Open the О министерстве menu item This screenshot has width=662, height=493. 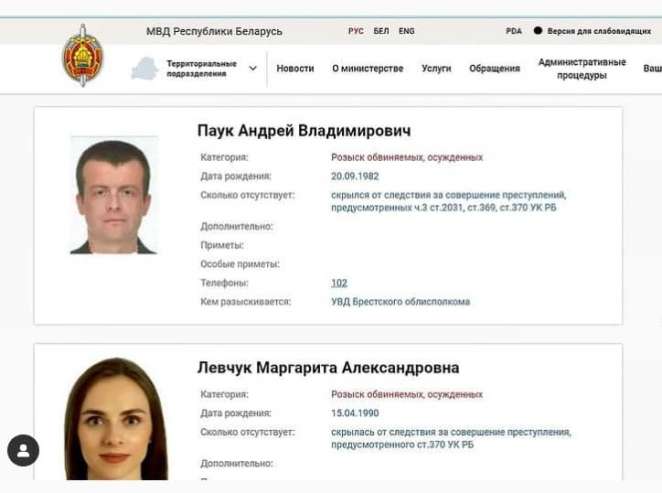pyautogui.click(x=368, y=68)
